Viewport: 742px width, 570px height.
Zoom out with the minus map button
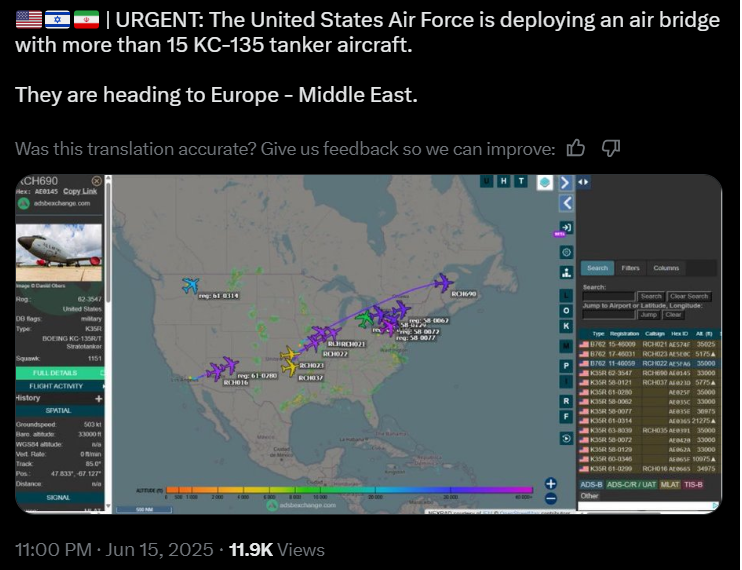(x=550, y=498)
